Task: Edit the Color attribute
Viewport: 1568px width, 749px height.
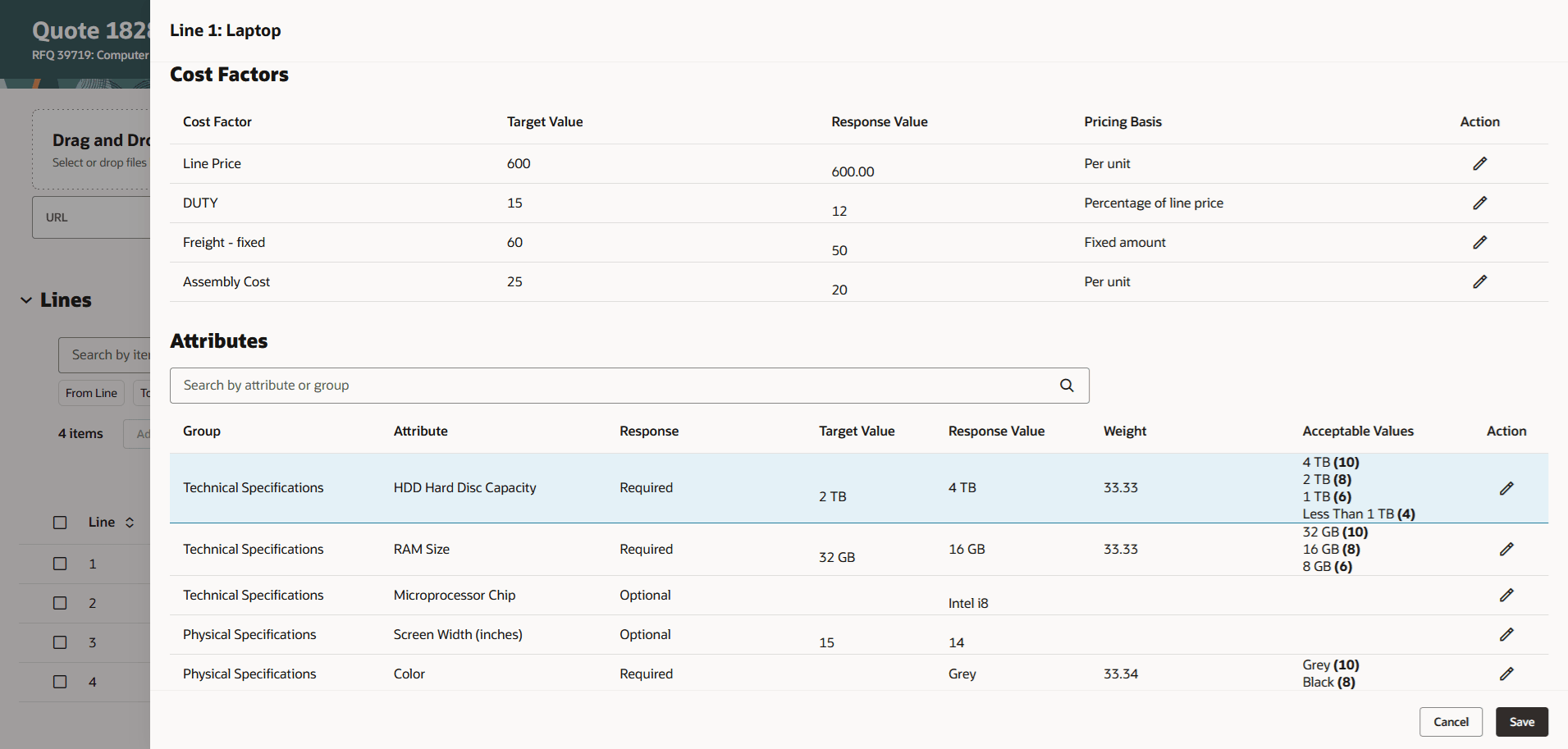Action: tap(1506, 674)
